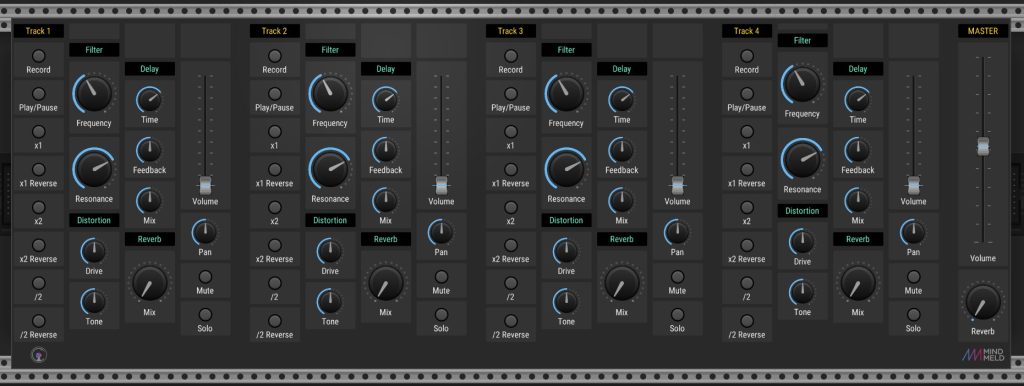The height and width of the screenshot is (386, 1024).
Task: Click Track 4 Pan knob
Action: coord(913,233)
